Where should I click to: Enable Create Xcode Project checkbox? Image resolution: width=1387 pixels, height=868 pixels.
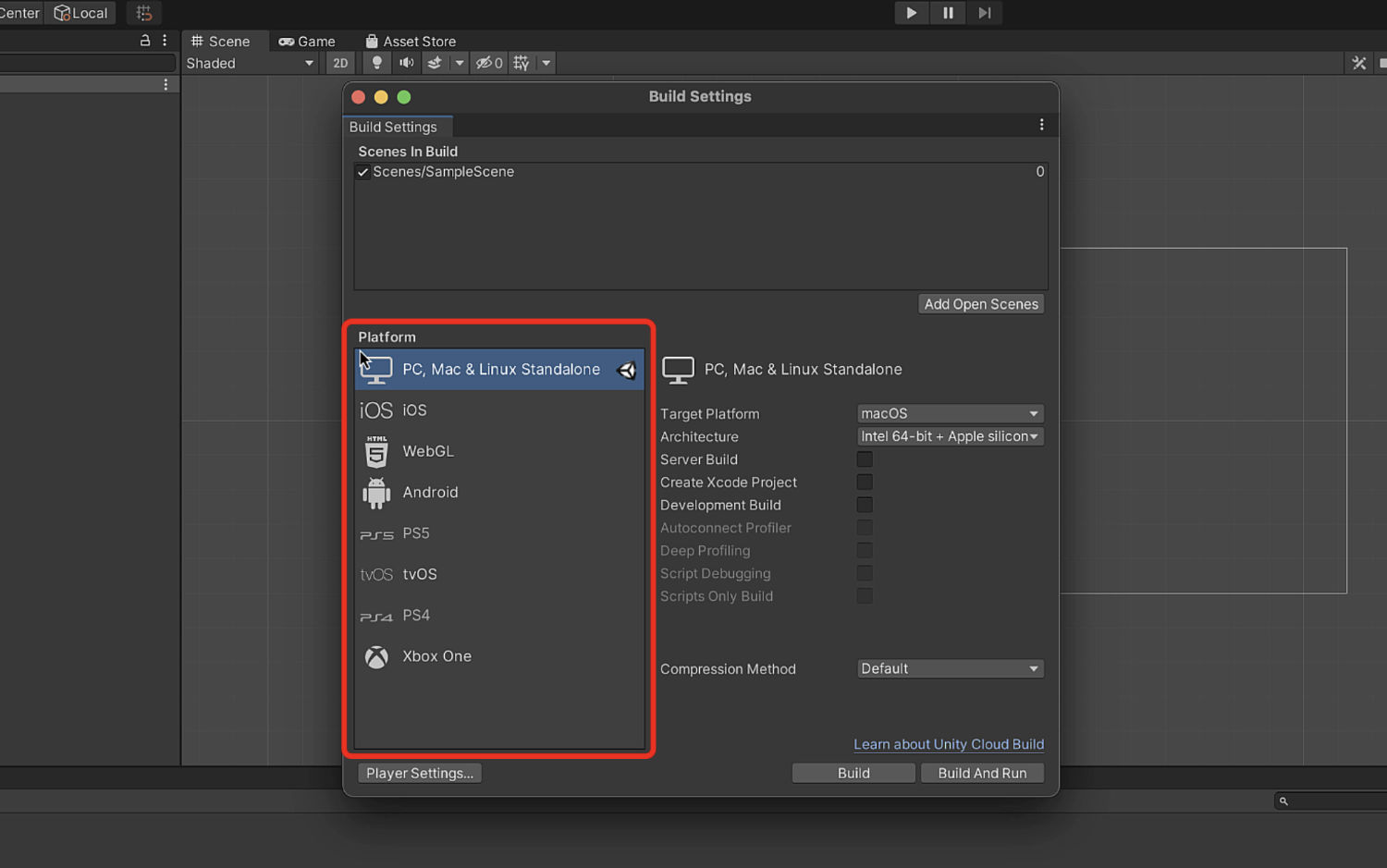865,482
